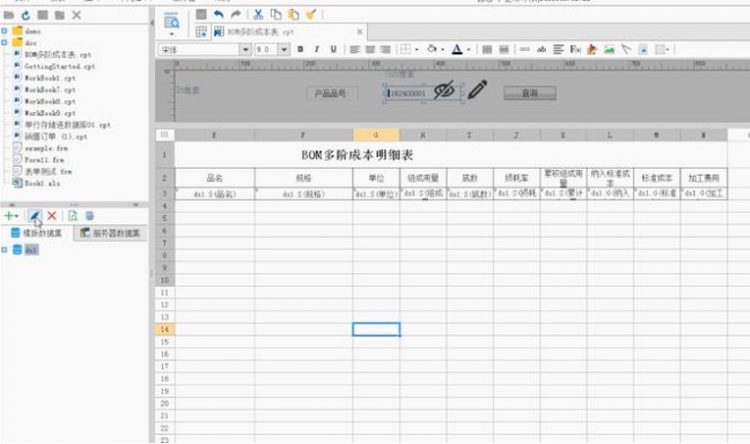Switch to the server dataset tab
This screenshot has height=444, width=750.
click(x=110, y=233)
